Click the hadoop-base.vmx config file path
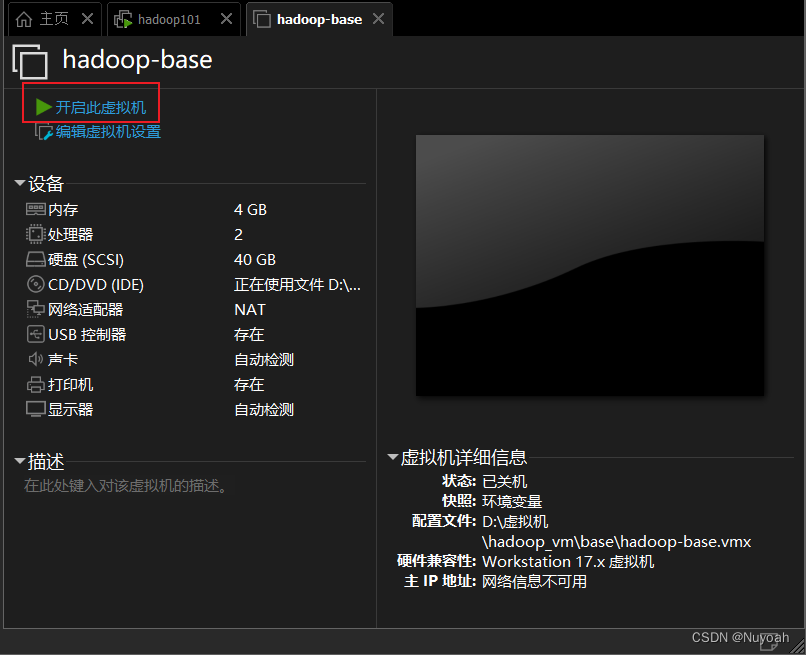The width and height of the screenshot is (806, 655). tap(616, 532)
